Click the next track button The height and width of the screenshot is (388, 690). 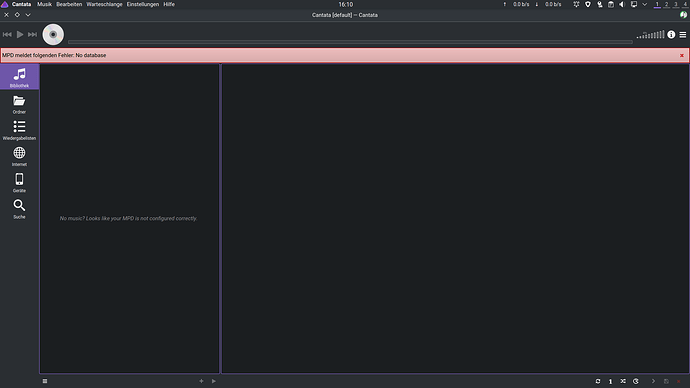click(x=33, y=34)
